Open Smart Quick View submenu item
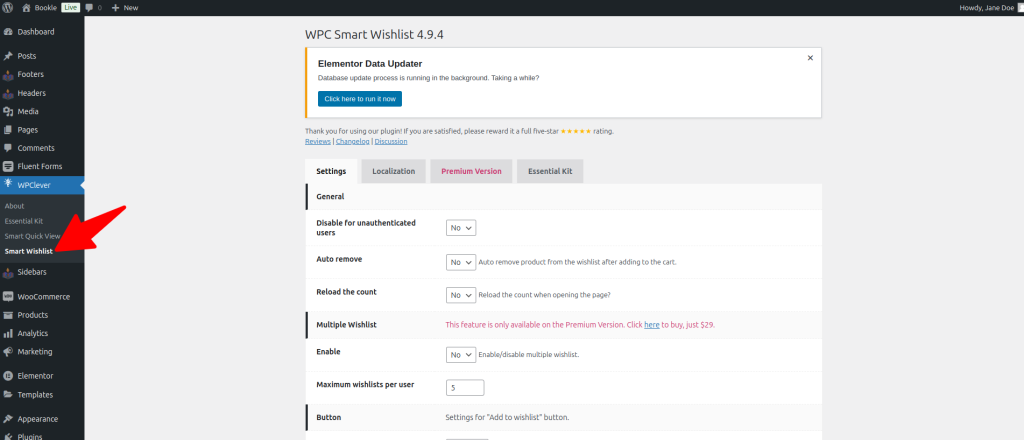1024x440 pixels. [32, 236]
